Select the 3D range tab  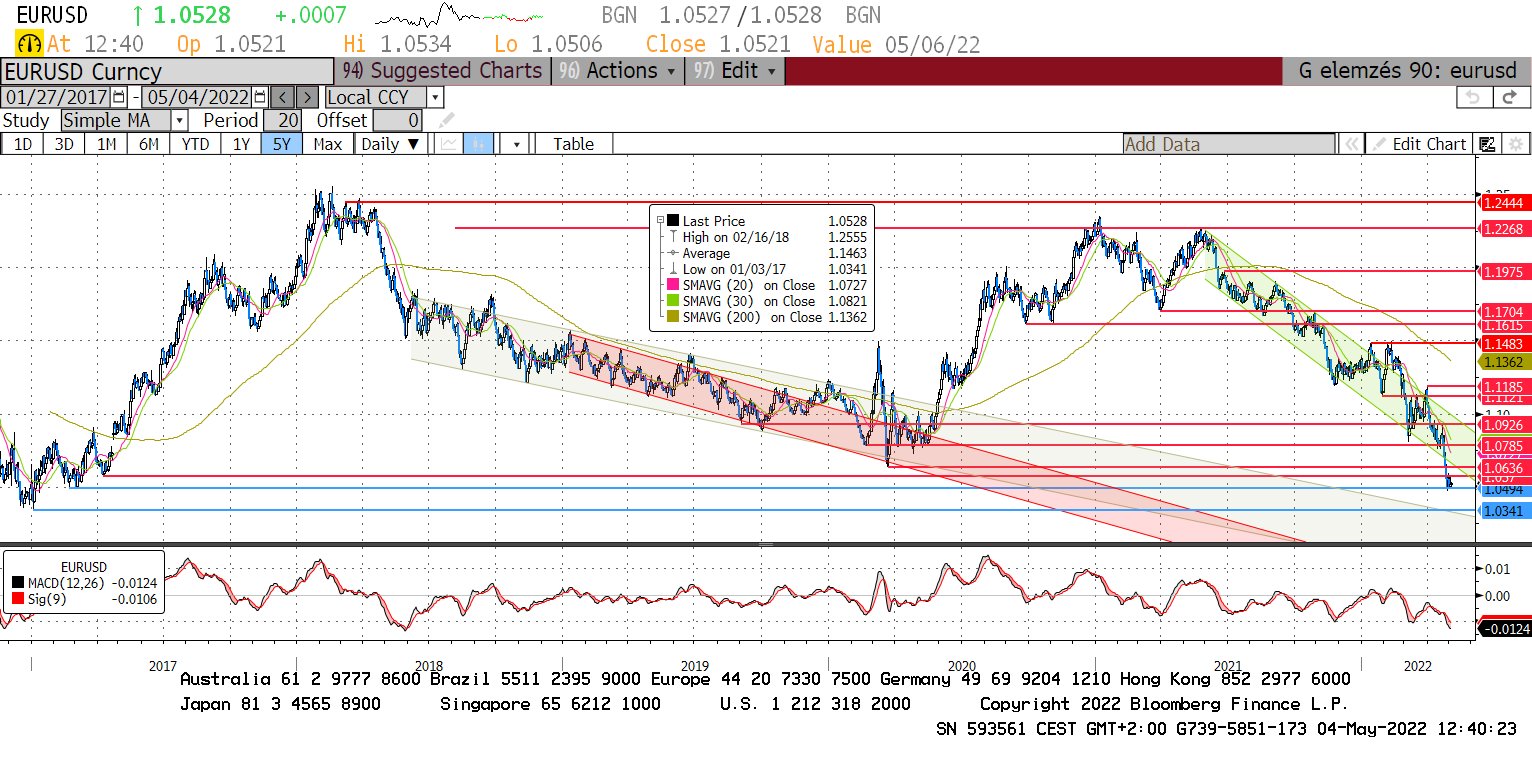point(64,144)
